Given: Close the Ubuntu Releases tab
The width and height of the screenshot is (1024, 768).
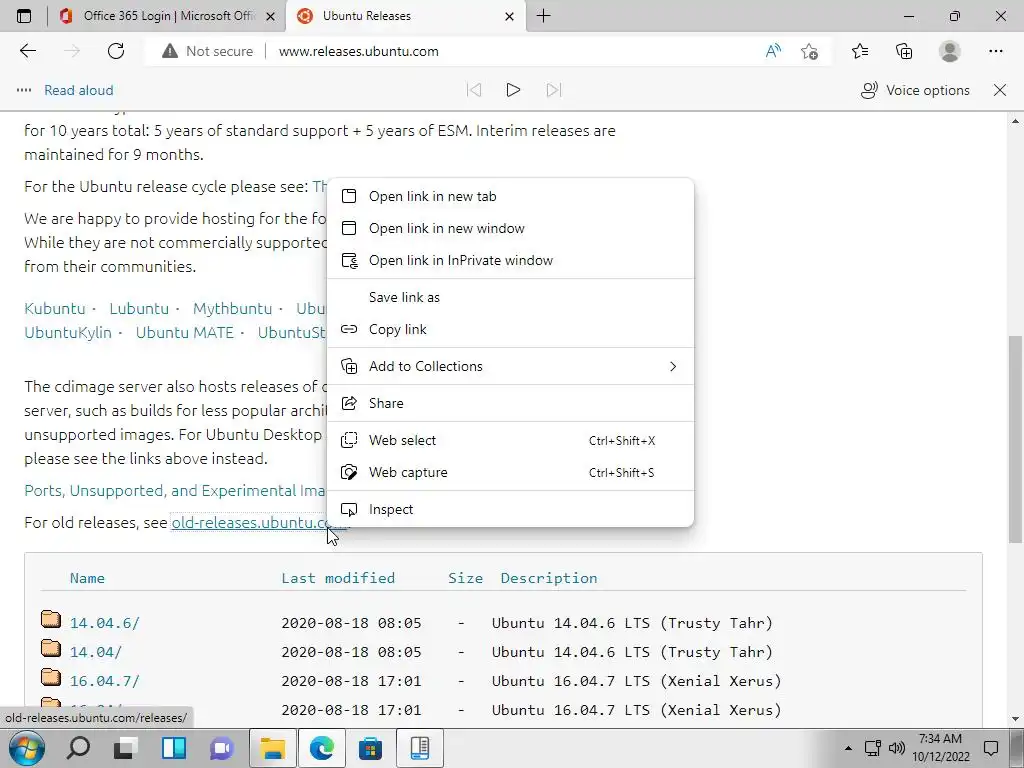Looking at the screenshot, I should [x=509, y=16].
